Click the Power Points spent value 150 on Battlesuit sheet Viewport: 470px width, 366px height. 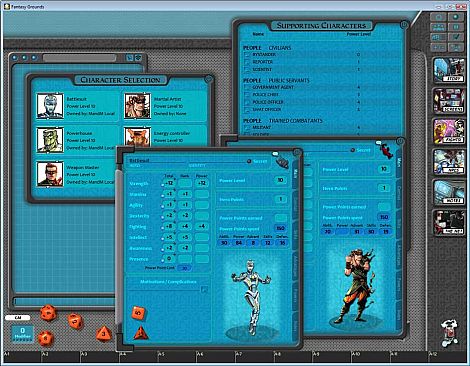pos(280,228)
